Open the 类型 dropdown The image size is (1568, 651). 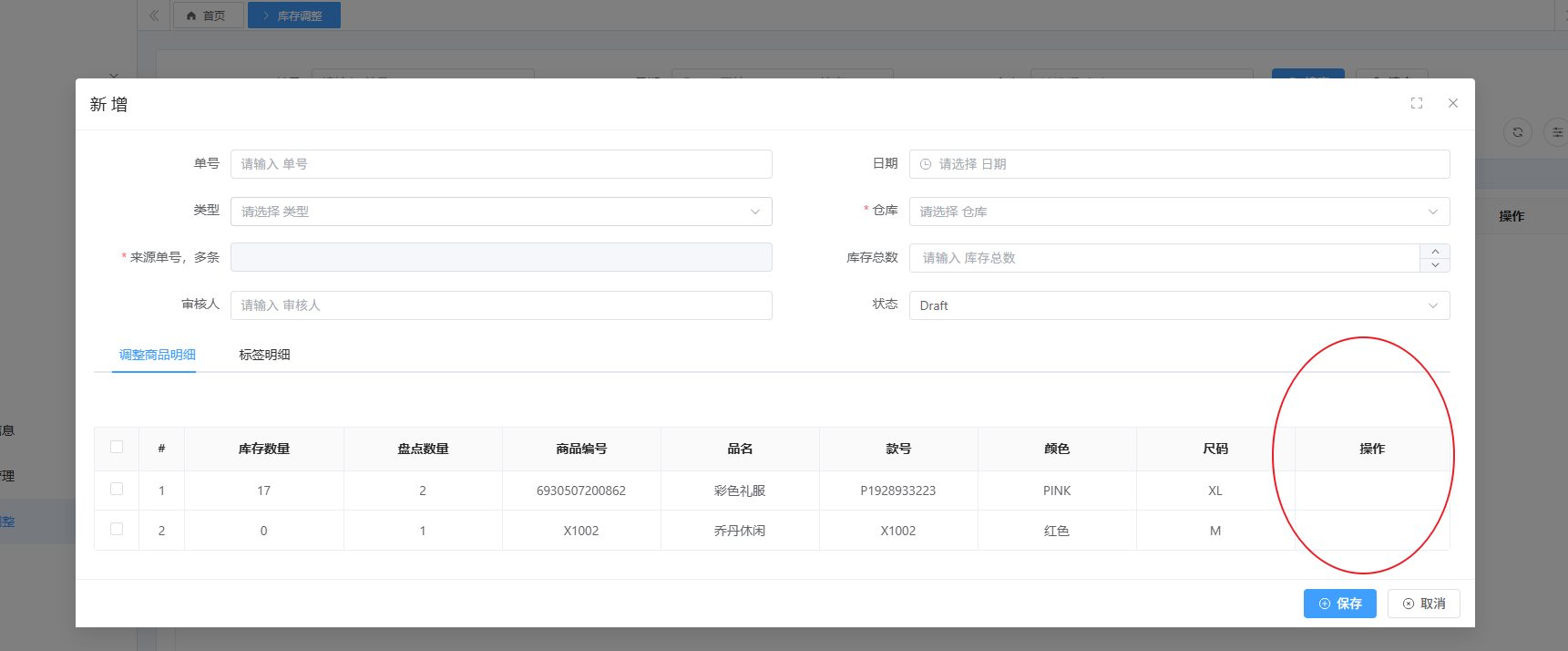pyautogui.click(x=501, y=212)
